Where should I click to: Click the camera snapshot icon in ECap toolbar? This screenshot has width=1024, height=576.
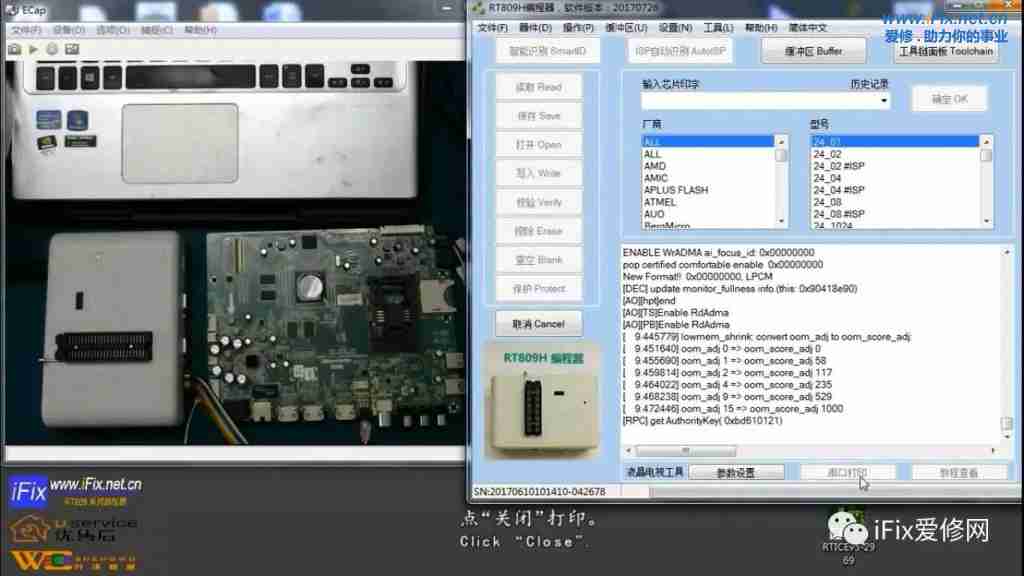15,48
